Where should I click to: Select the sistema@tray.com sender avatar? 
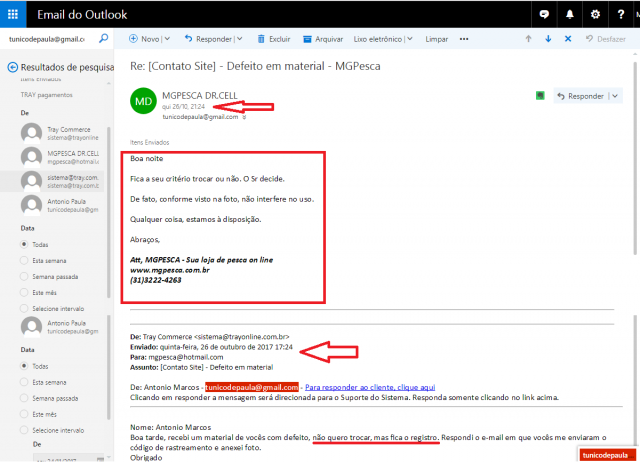click(31, 181)
